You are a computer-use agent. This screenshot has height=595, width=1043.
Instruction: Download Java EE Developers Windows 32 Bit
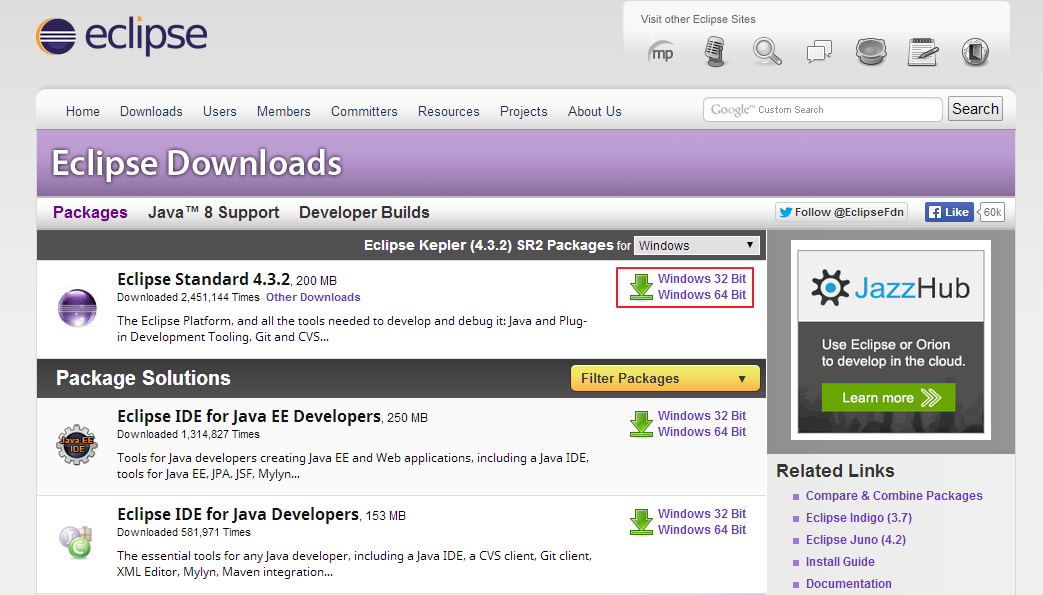click(702, 416)
